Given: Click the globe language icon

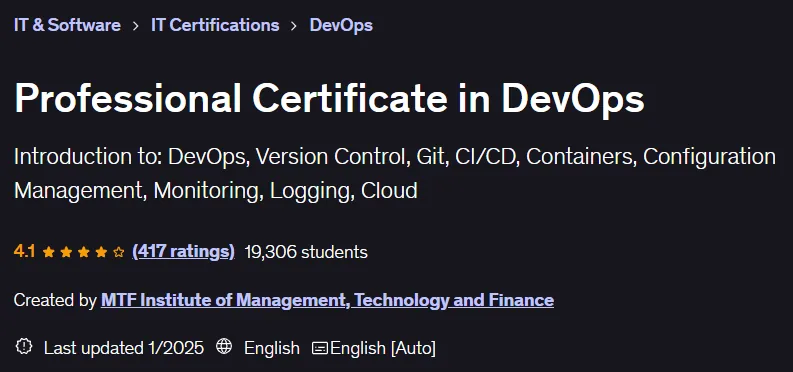Looking at the screenshot, I should click(x=224, y=347).
